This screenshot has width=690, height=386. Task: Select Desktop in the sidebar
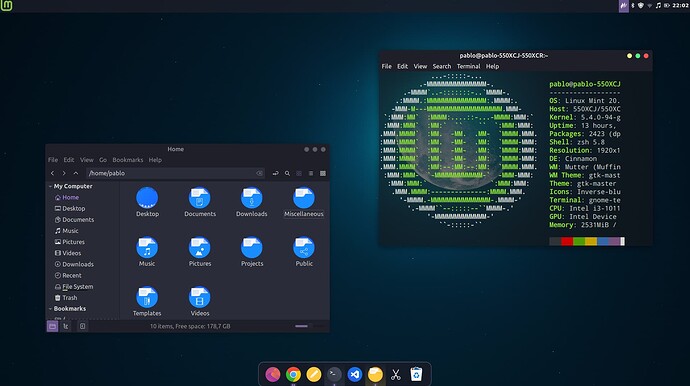70,209
